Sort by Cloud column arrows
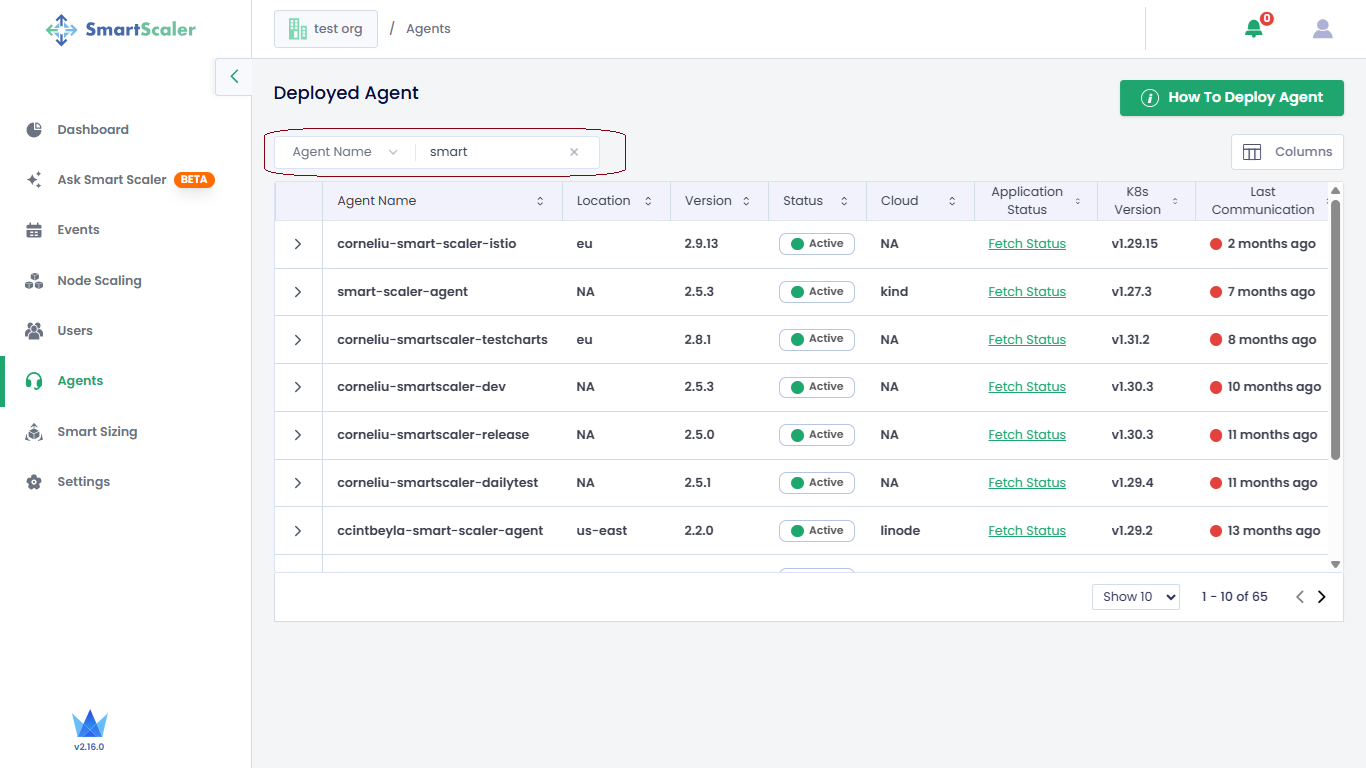 click(x=951, y=201)
